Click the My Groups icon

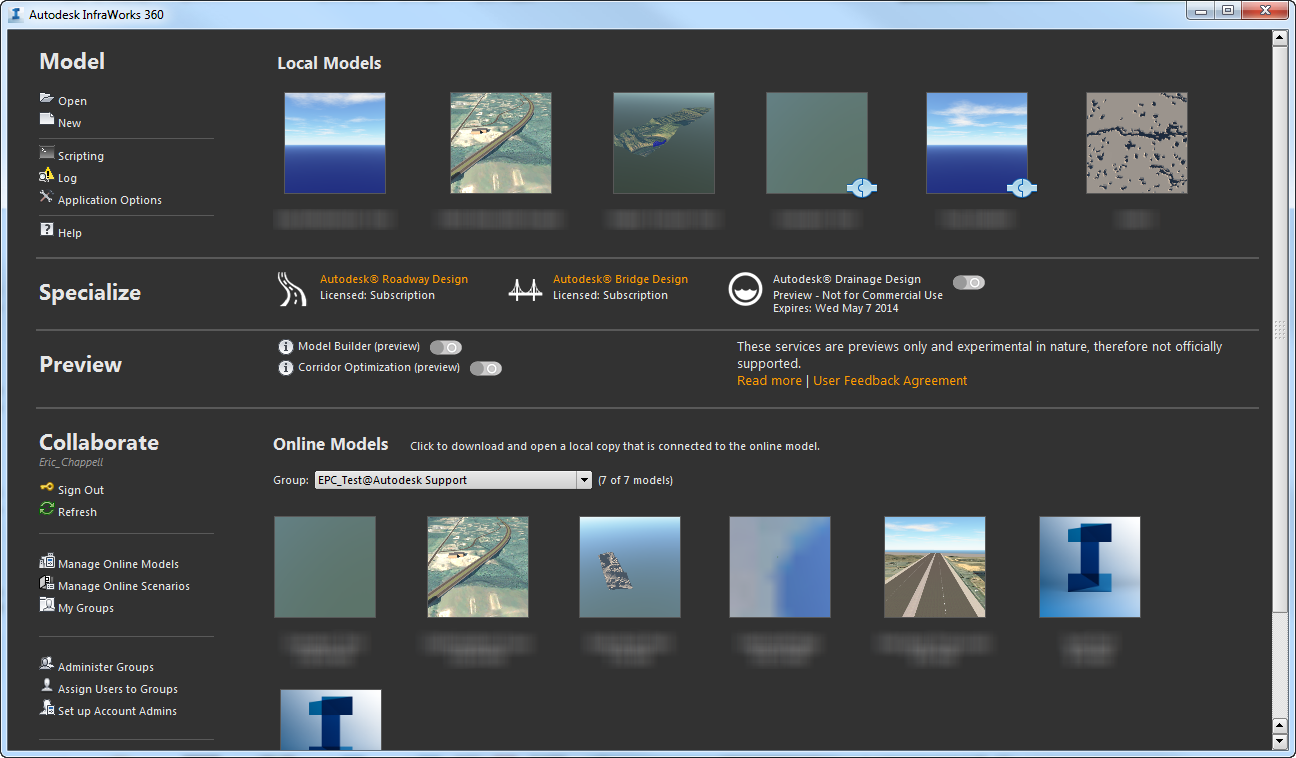click(46, 606)
